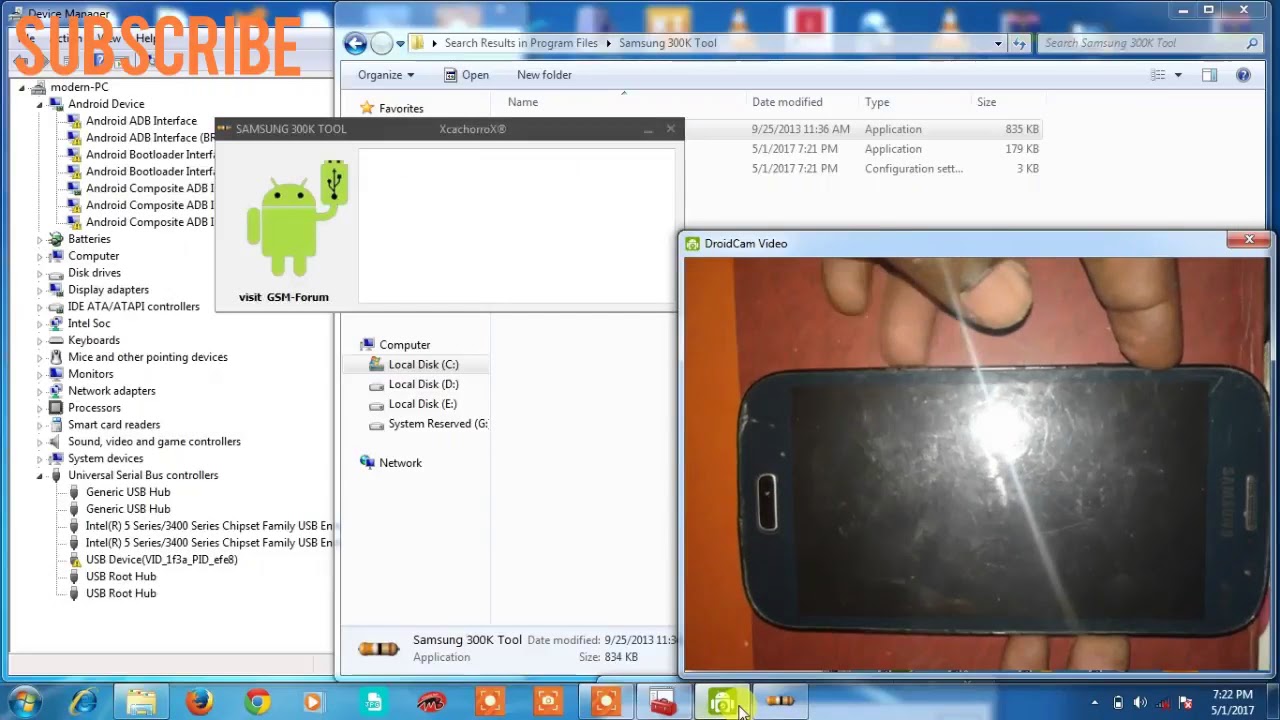Collapse the Android Device category
Viewport: 1280px width, 720px height.
click(39, 104)
